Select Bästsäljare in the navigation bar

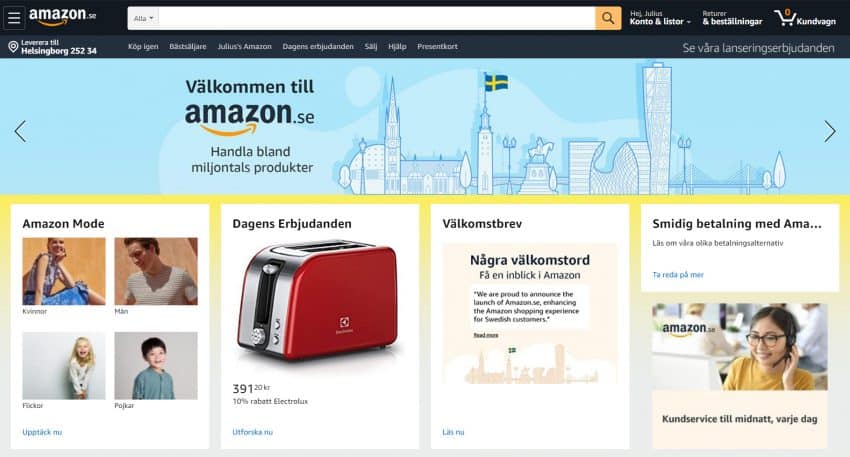(x=188, y=47)
